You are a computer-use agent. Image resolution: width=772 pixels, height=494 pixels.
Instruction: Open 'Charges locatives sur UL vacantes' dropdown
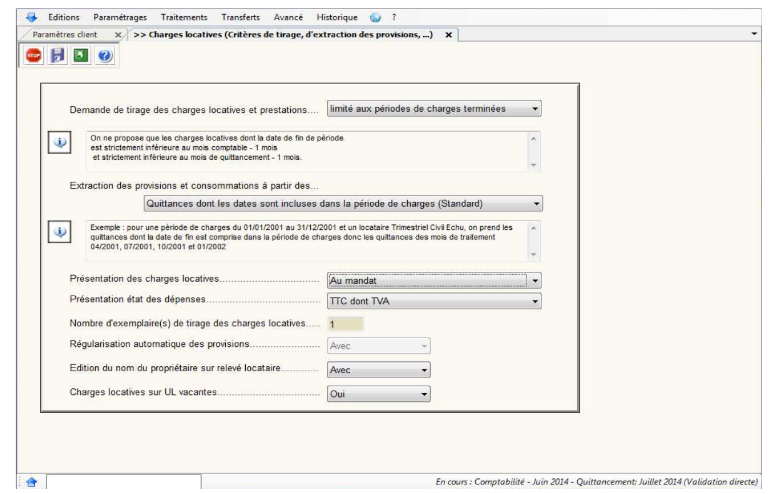pyautogui.click(x=378, y=394)
